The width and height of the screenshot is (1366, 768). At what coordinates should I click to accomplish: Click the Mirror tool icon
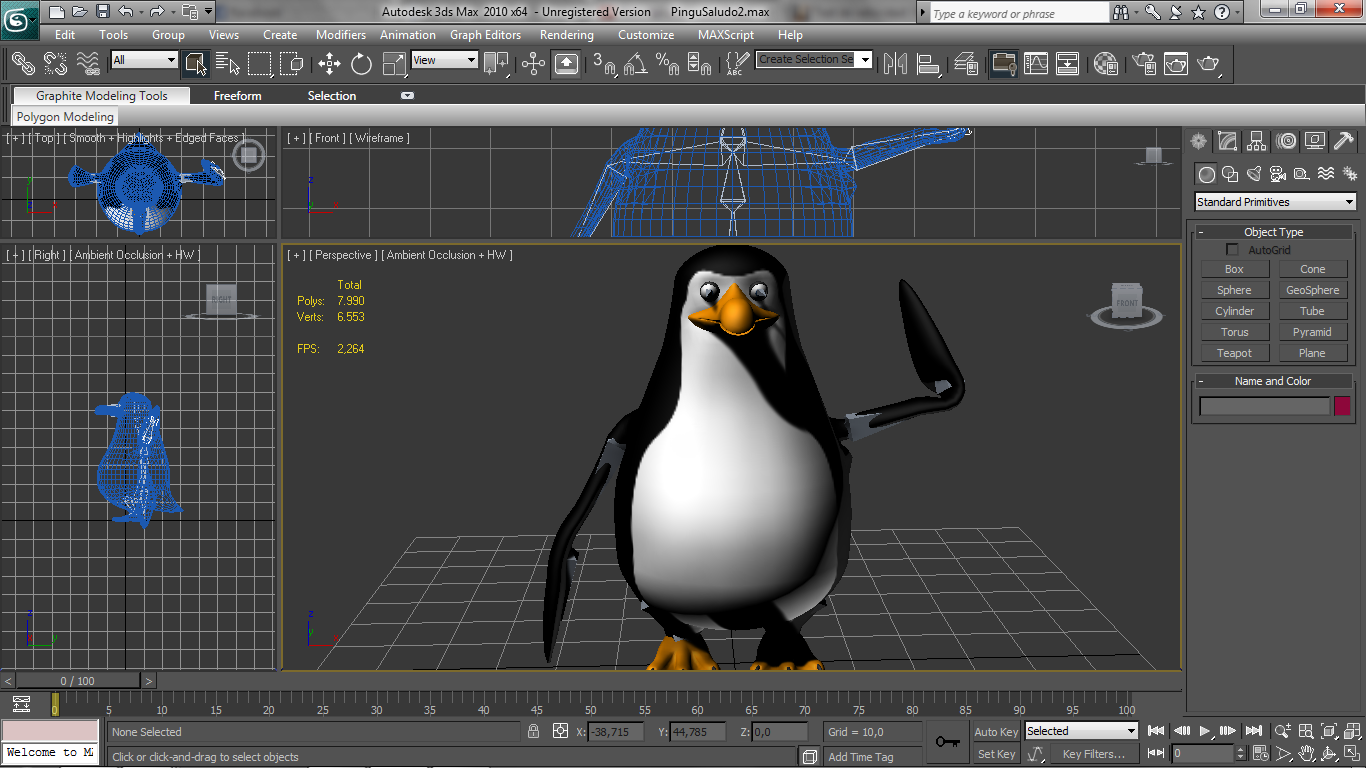(x=895, y=64)
